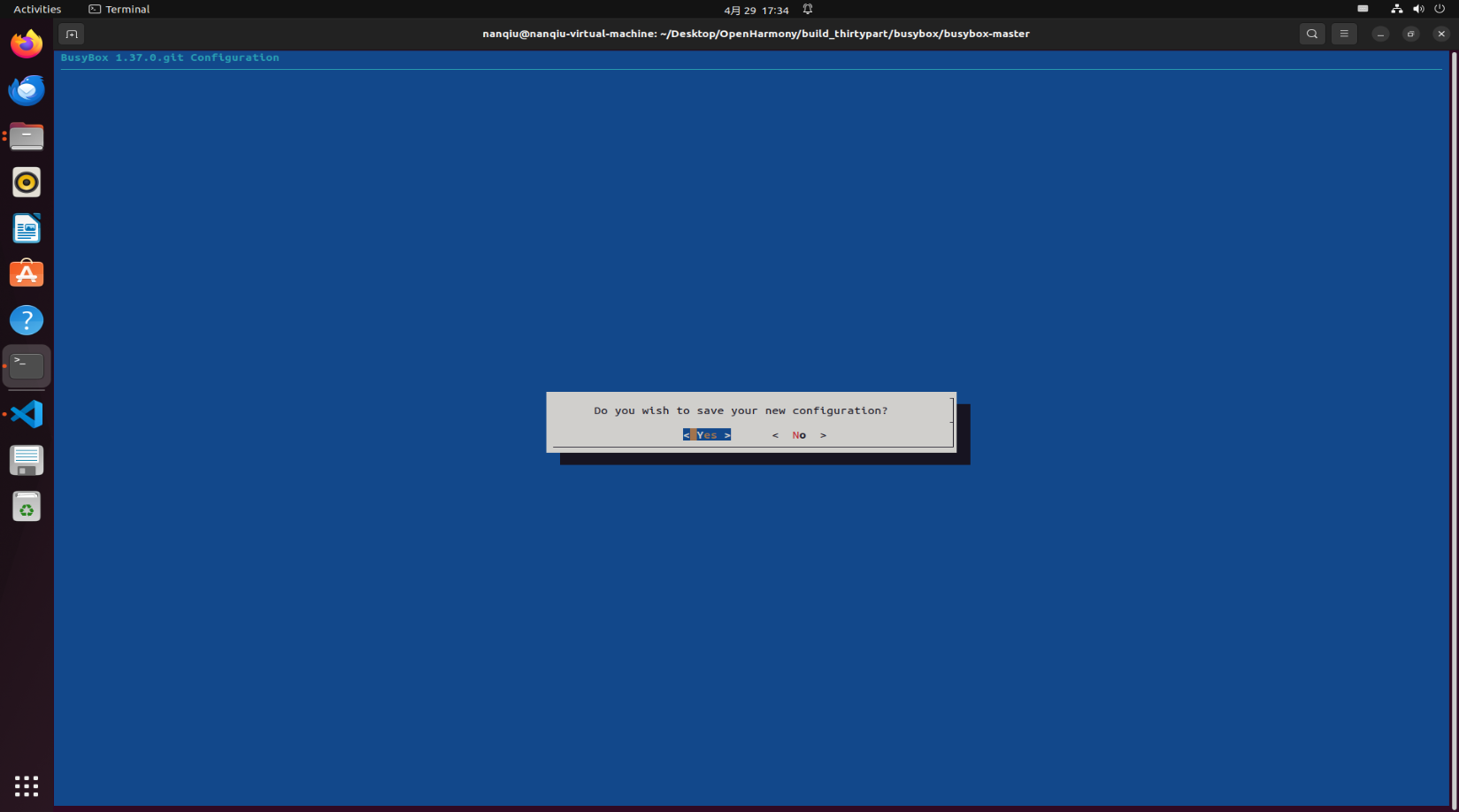1459x812 pixels.
Task: Show Applications grid
Action: click(x=27, y=785)
